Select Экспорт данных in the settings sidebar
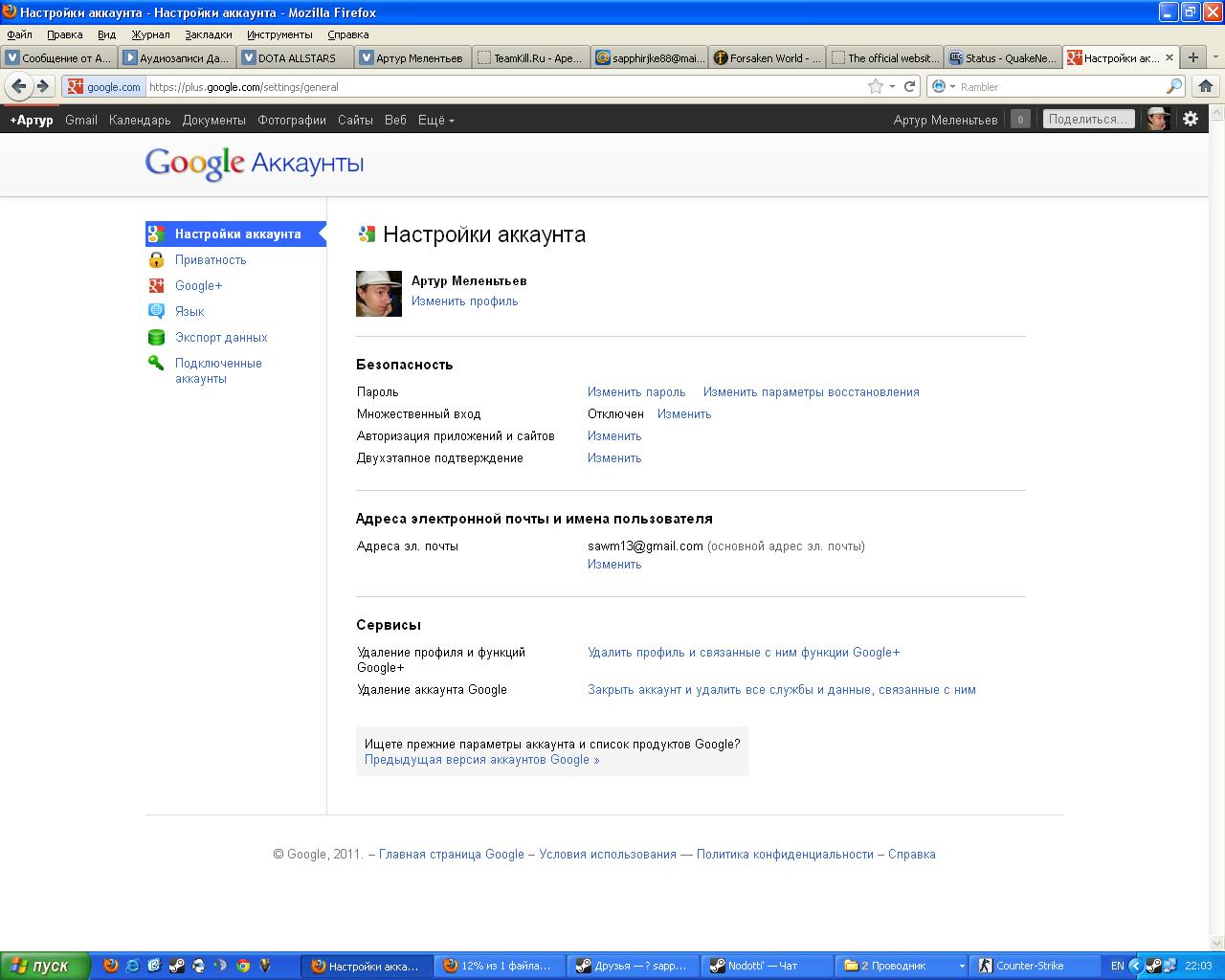Image resolution: width=1225 pixels, height=980 pixels. [221, 337]
